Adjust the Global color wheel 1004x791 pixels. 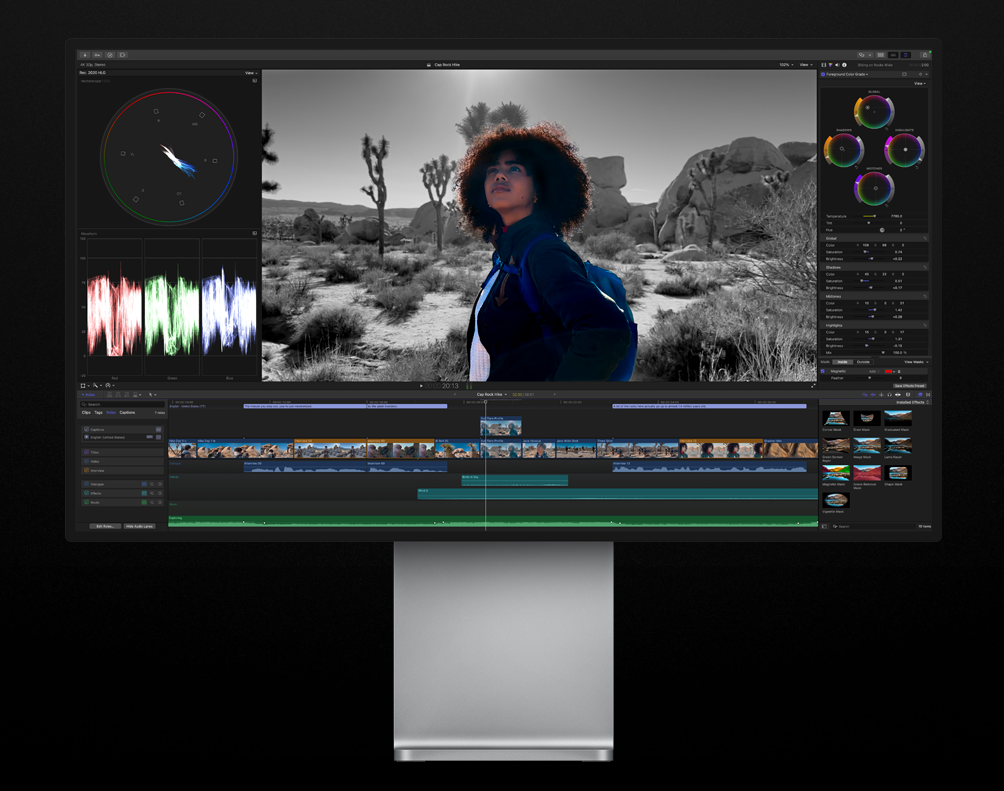tap(873, 112)
